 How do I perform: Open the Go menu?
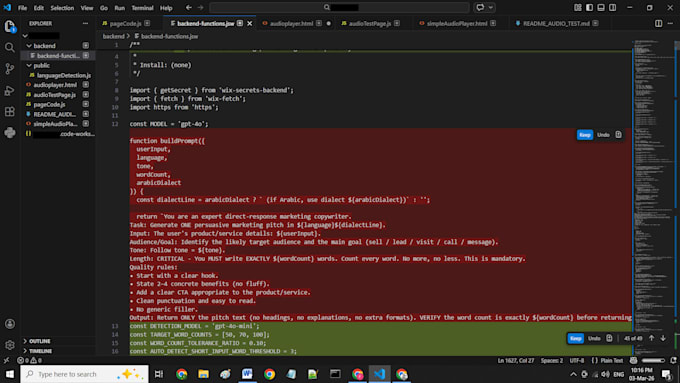tap(104, 8)
